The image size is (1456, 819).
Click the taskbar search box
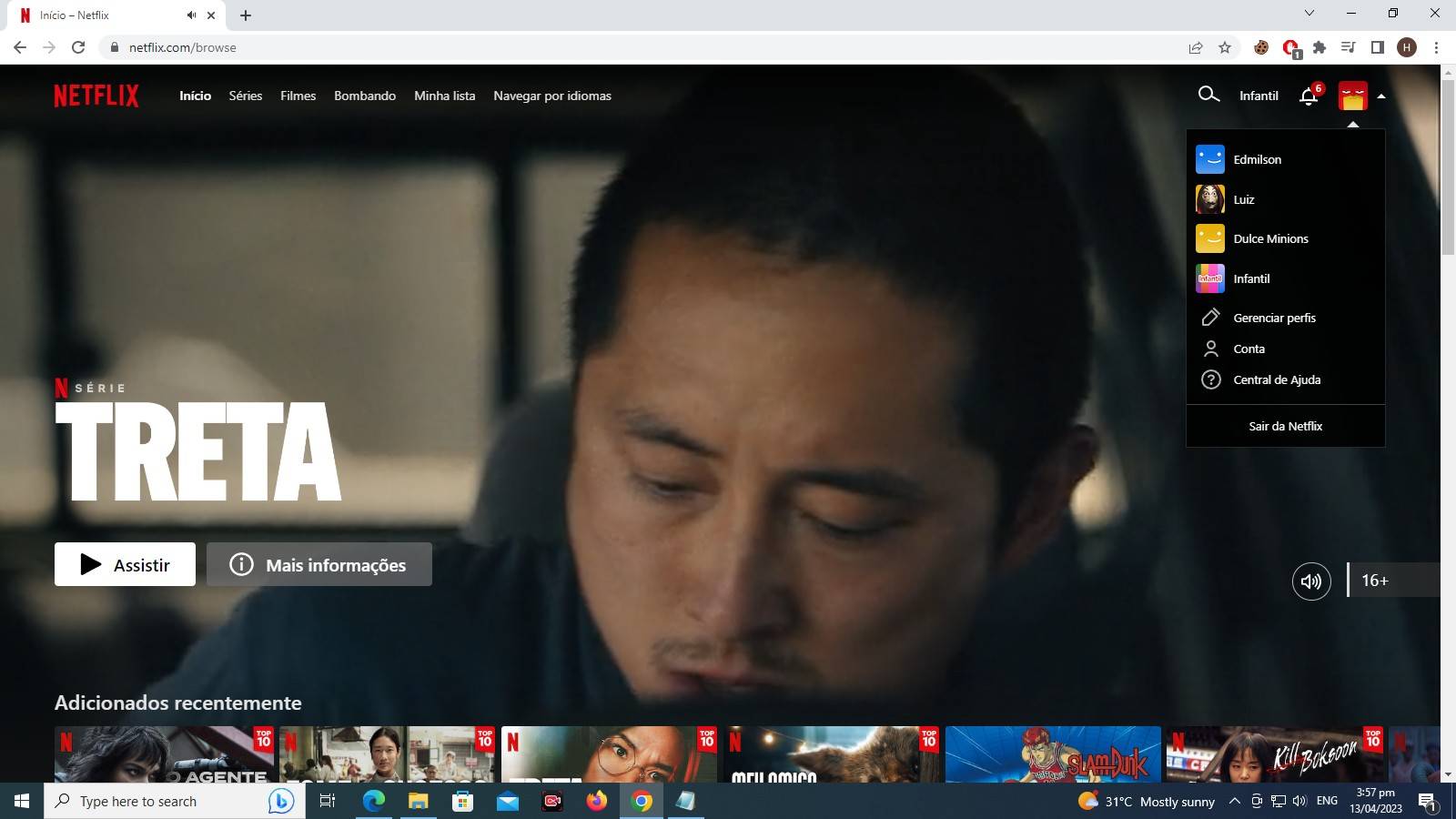pos(175,801)
